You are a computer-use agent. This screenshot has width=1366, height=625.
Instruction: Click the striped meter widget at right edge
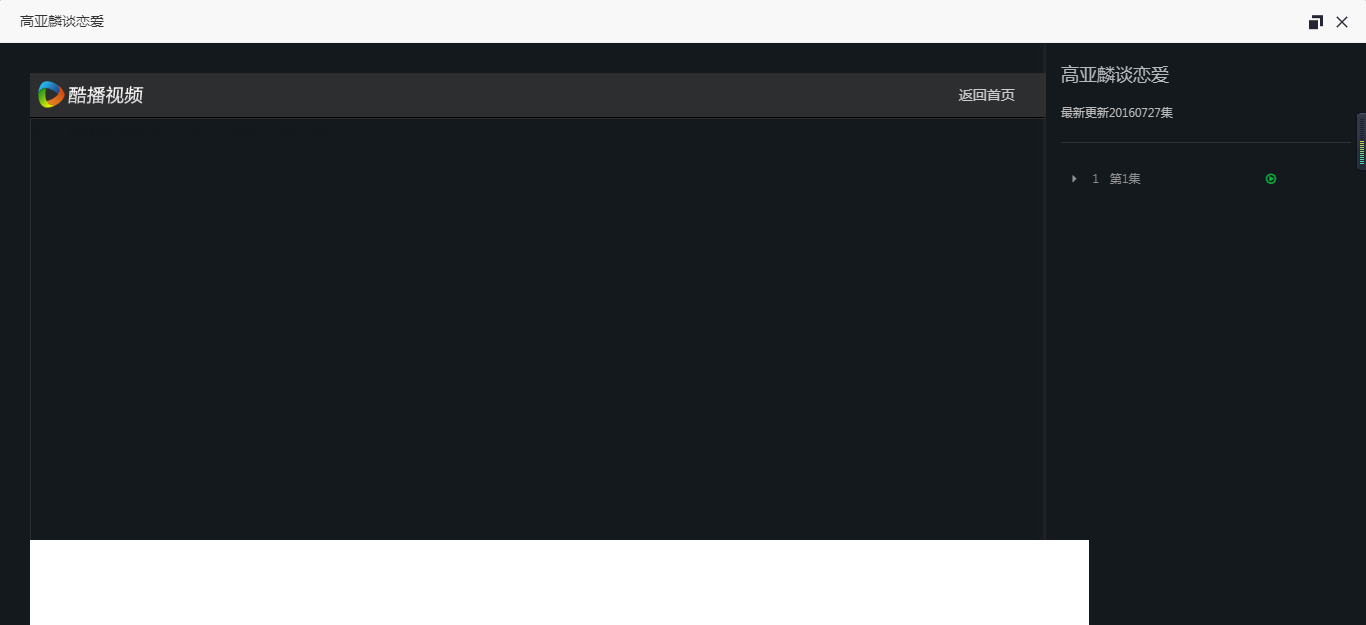pos(1361,141)
